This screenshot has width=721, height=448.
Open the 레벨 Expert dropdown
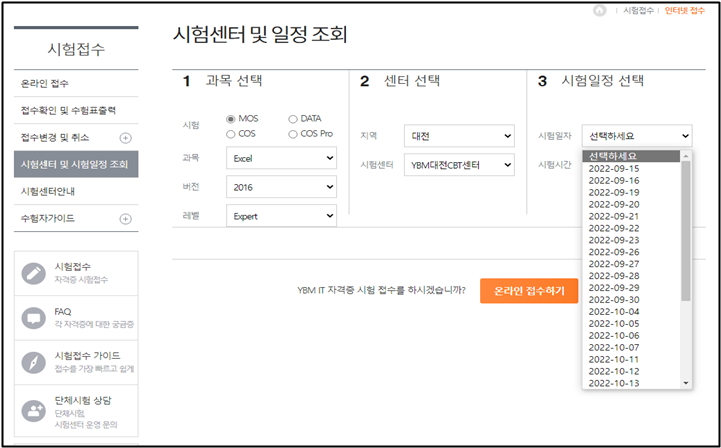[281, 214]
